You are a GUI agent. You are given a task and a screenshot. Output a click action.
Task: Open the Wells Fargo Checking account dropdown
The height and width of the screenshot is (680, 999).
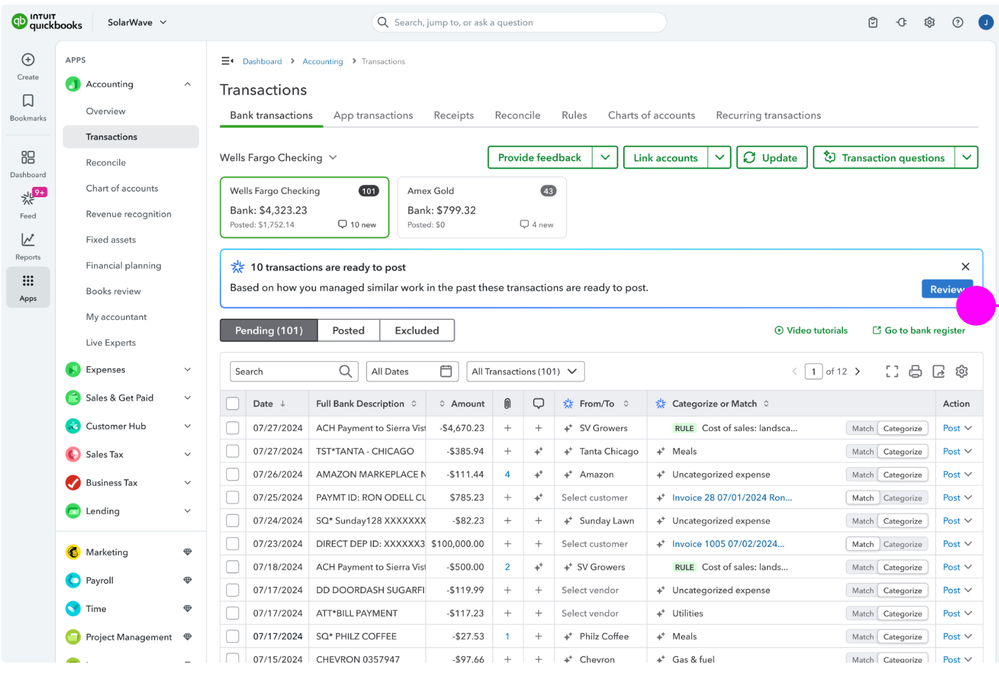[x=278, y=157]
